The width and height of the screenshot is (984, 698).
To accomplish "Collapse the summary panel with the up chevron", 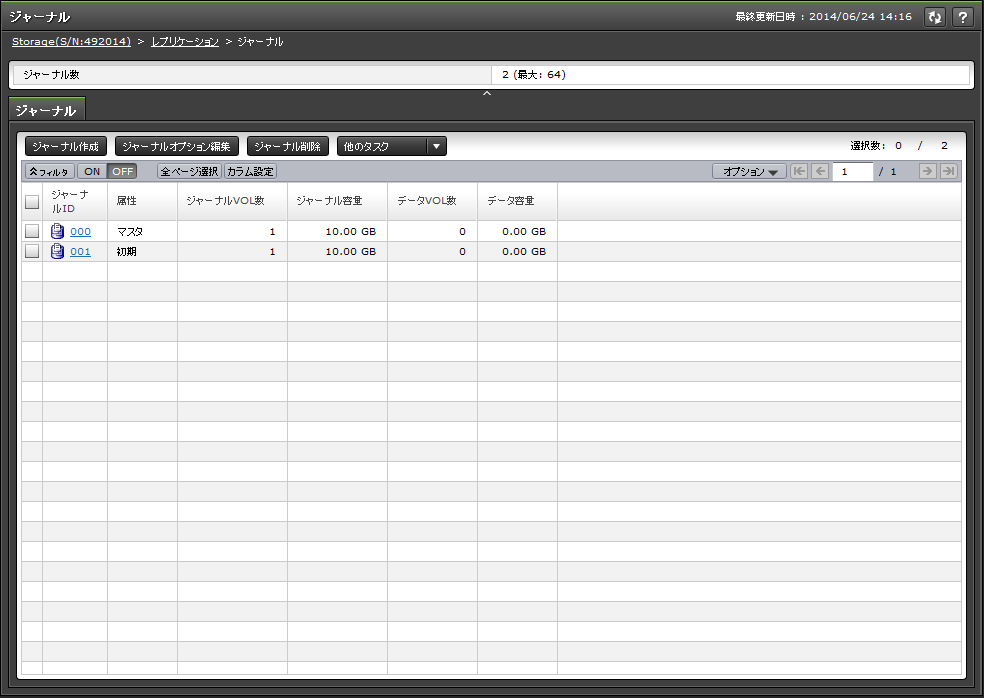I will tap(486, 94).
